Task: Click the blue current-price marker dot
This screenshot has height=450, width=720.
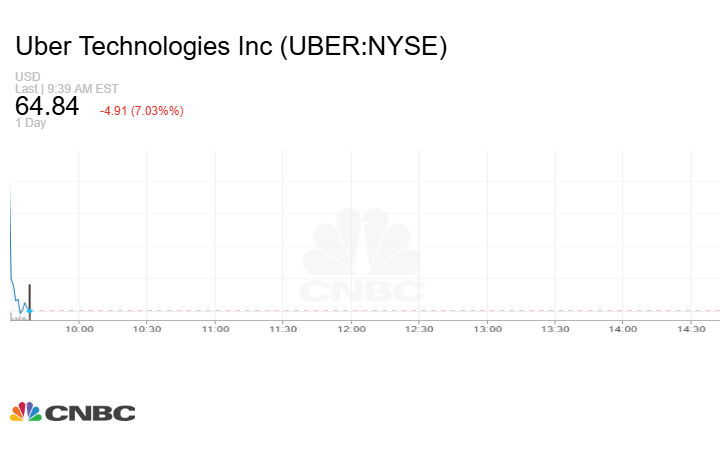Action: coord(30,311)
